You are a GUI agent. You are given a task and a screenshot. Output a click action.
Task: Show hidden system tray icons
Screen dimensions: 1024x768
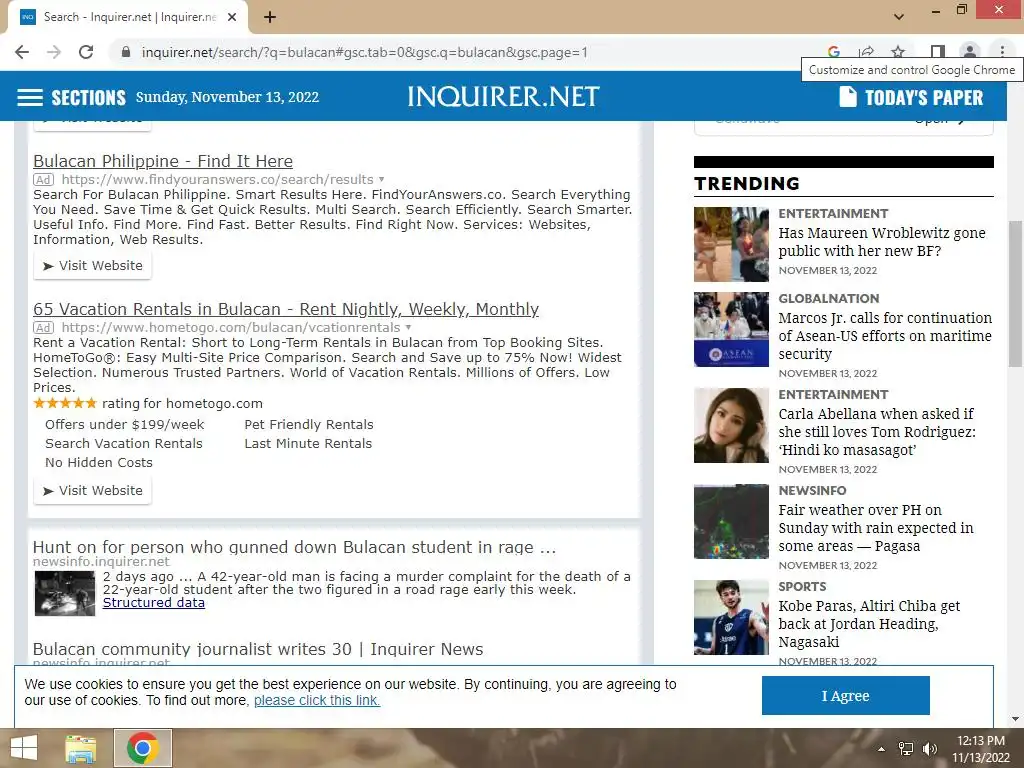tap(882, 749)
